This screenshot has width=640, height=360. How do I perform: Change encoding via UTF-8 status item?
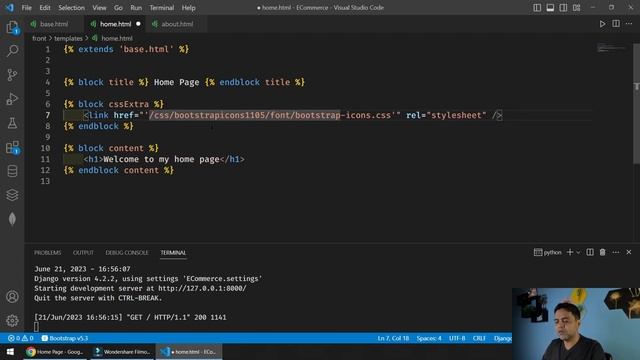pyautogui.click(x=457, y=338)
